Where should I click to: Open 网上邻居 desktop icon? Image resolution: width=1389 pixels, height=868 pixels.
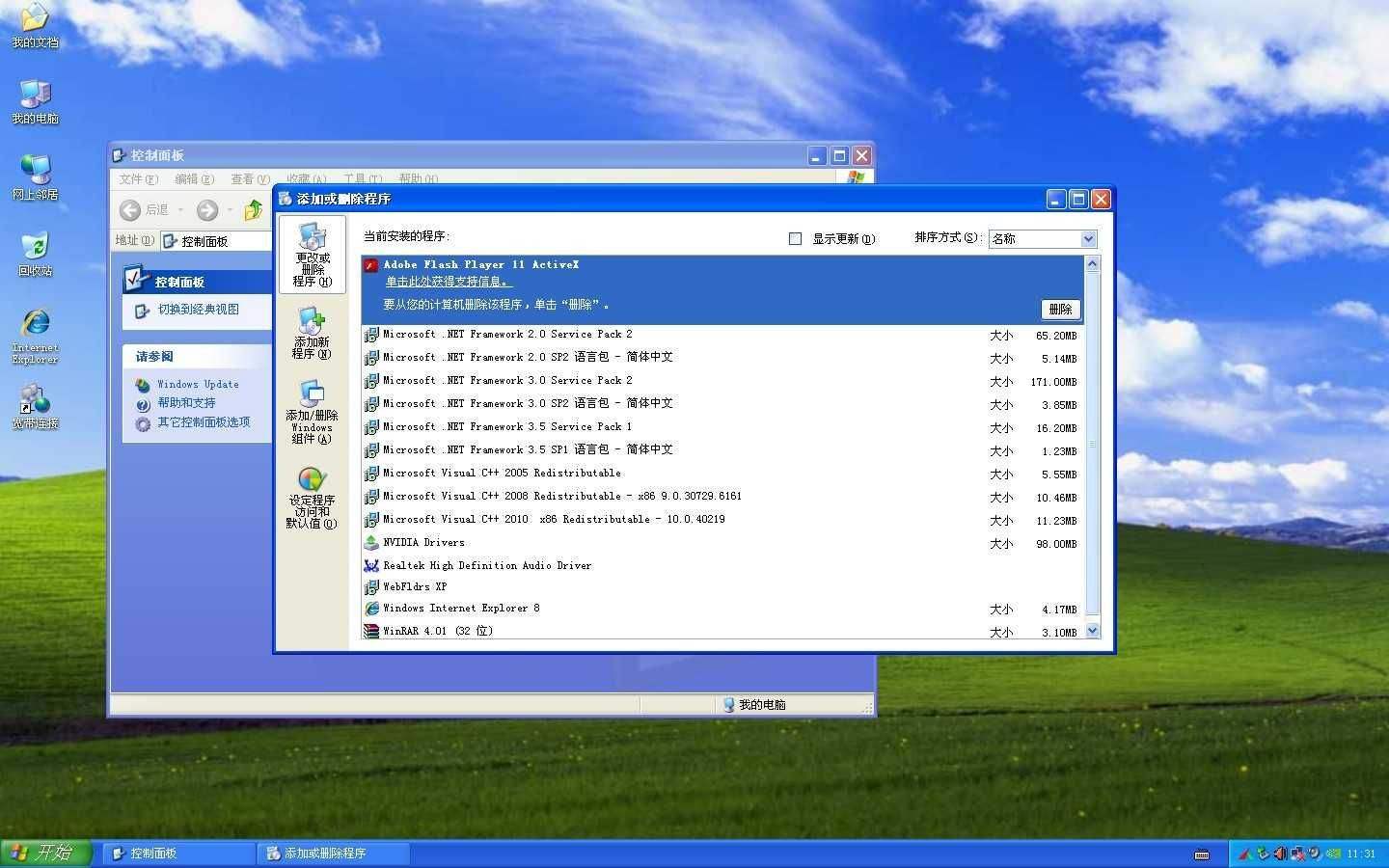click(35, 177)
